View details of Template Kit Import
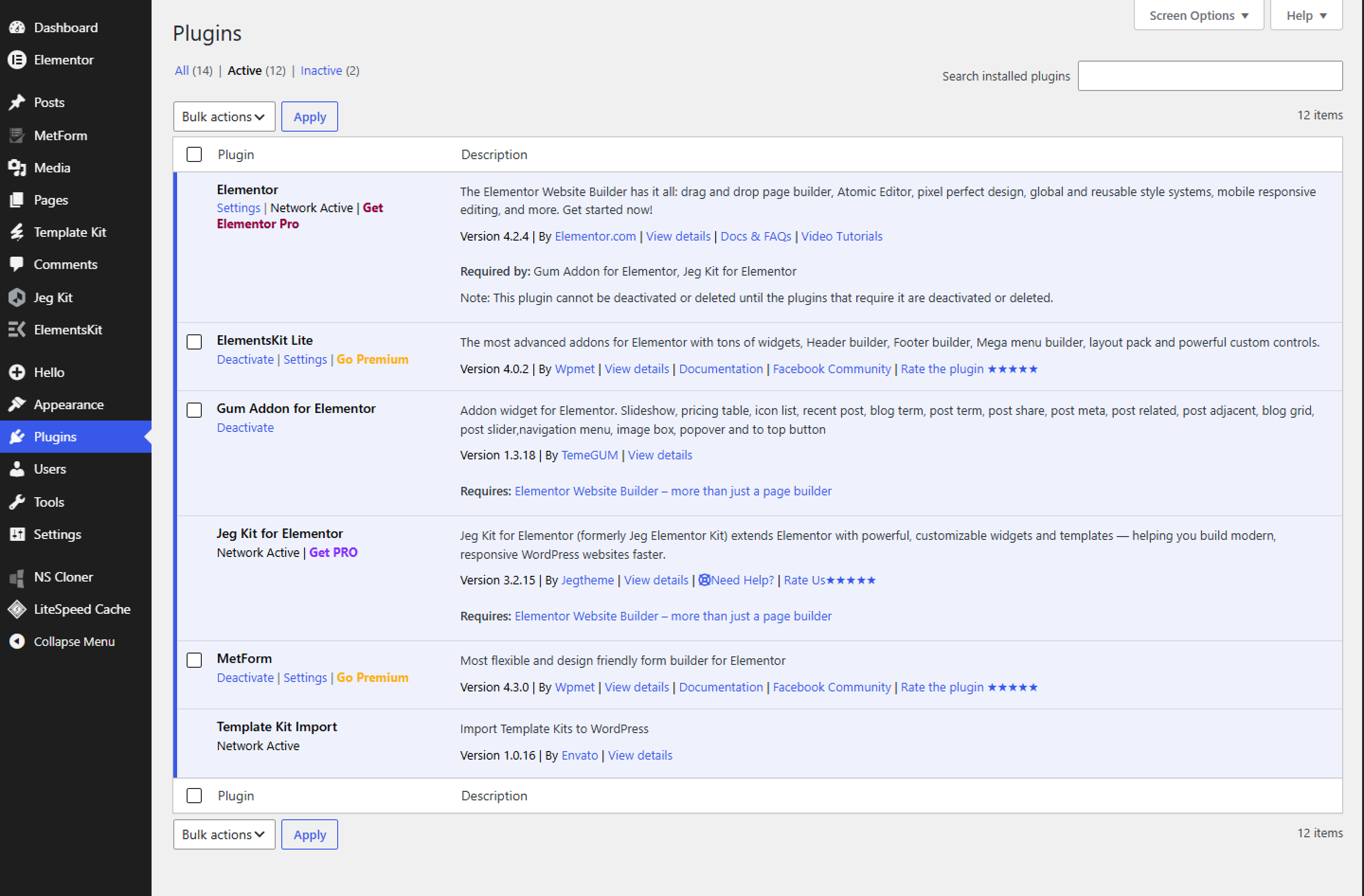This screenshot has width=1364, height=896. pyautogui.click(x=639, y=755)
